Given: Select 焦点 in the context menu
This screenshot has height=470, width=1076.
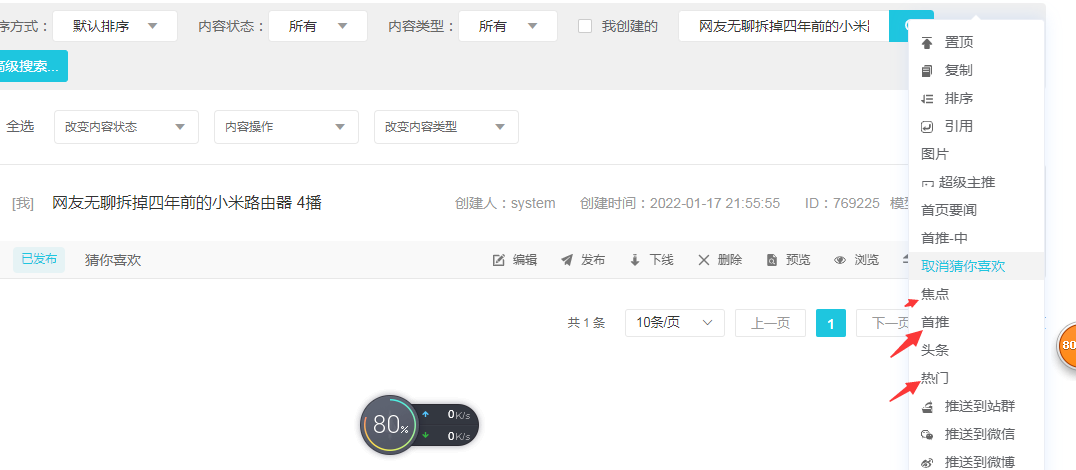Looking at the screenshot, I should [935, 294].
